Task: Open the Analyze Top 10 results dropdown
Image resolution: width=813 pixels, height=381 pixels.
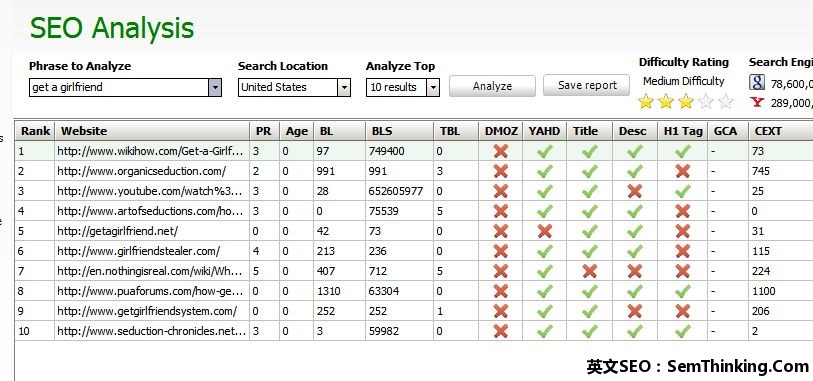Action: pyautogui.click(x=433, y=88)
